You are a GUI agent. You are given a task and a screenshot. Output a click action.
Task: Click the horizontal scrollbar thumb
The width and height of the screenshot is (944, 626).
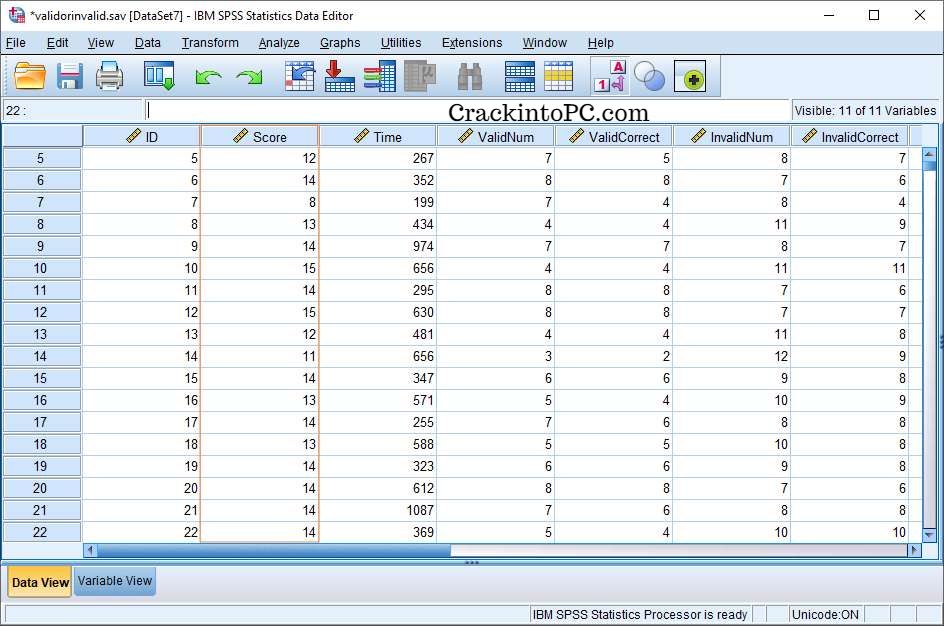tap(274, 550)
